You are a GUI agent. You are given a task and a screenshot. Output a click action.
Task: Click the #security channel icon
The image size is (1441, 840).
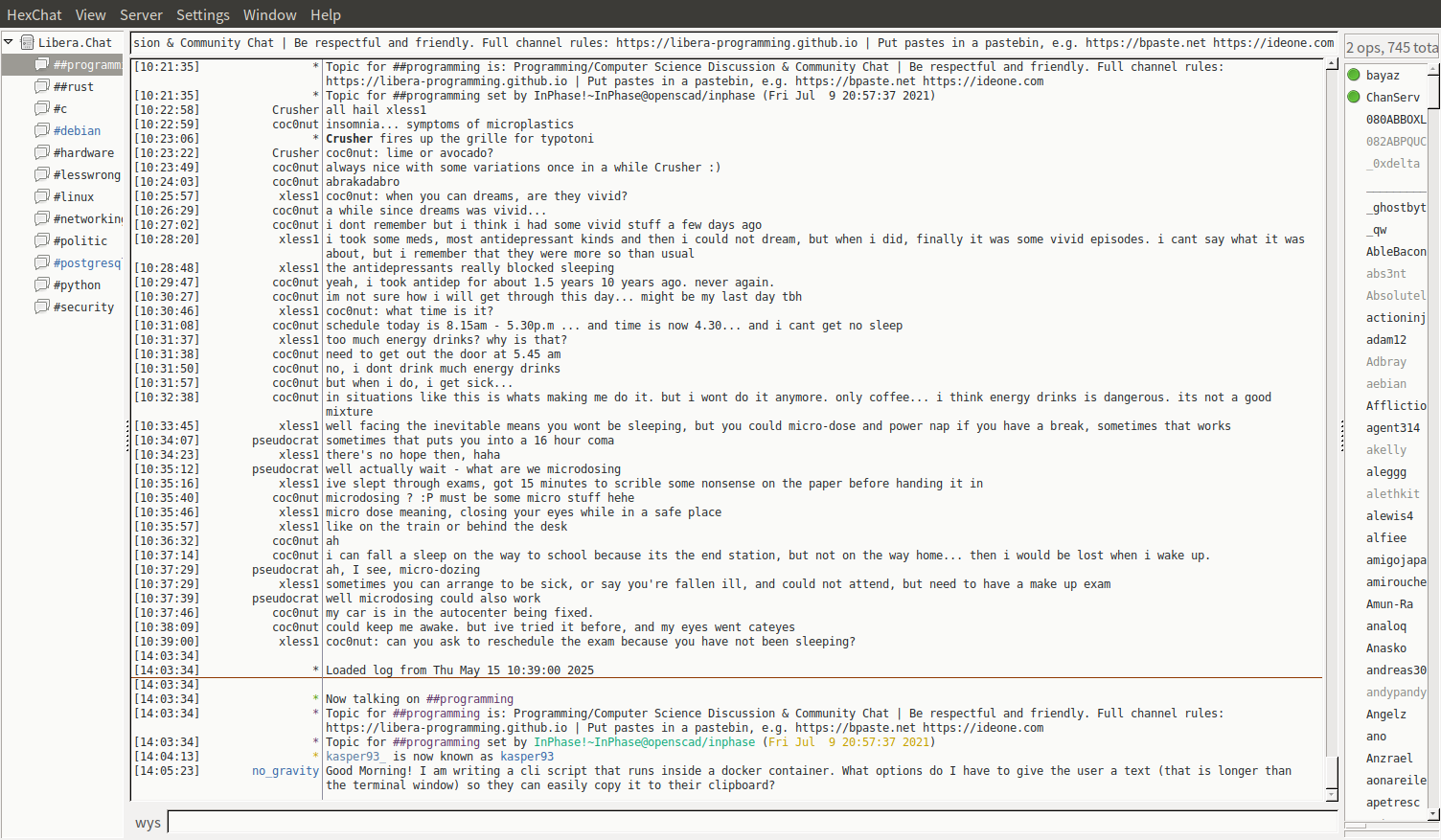(x=41, y=306)
